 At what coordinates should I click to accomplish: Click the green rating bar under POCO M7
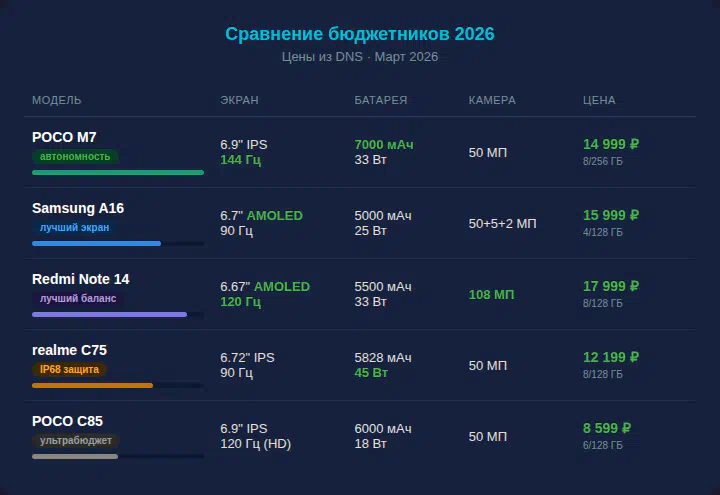pos(118,173)
